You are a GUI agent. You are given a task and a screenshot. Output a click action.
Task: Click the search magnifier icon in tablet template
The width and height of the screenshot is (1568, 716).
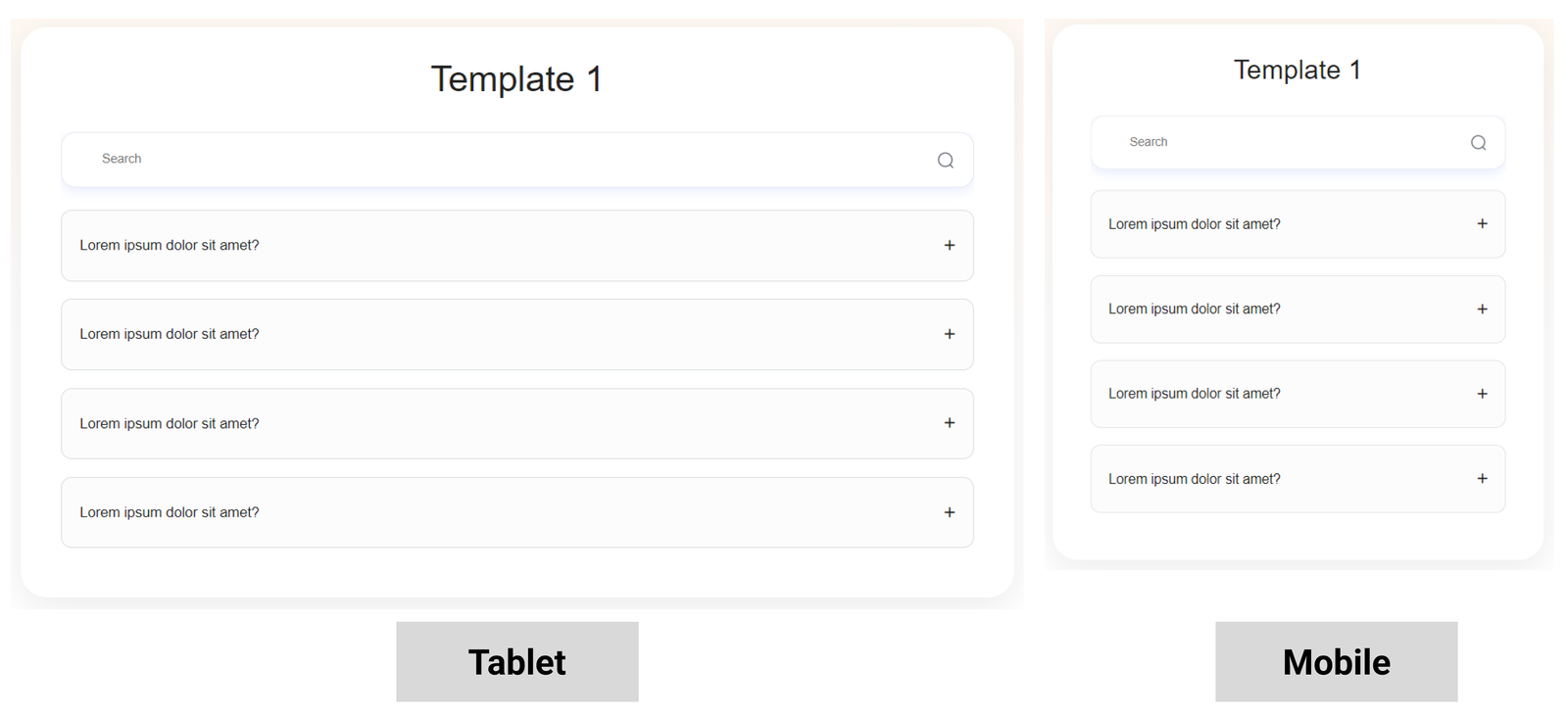coord(945,161)
